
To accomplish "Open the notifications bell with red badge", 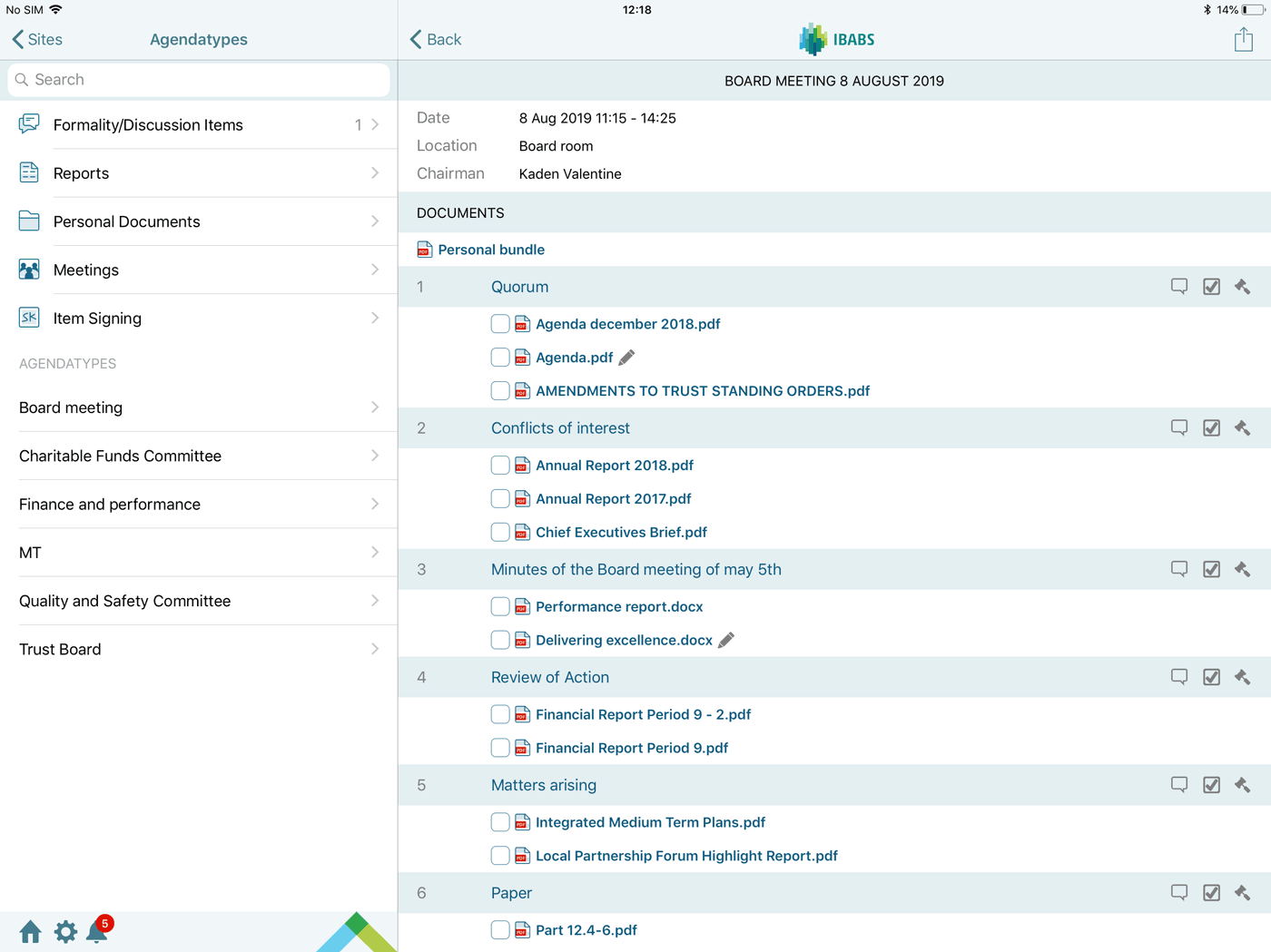I will click(x=97, y=932).
